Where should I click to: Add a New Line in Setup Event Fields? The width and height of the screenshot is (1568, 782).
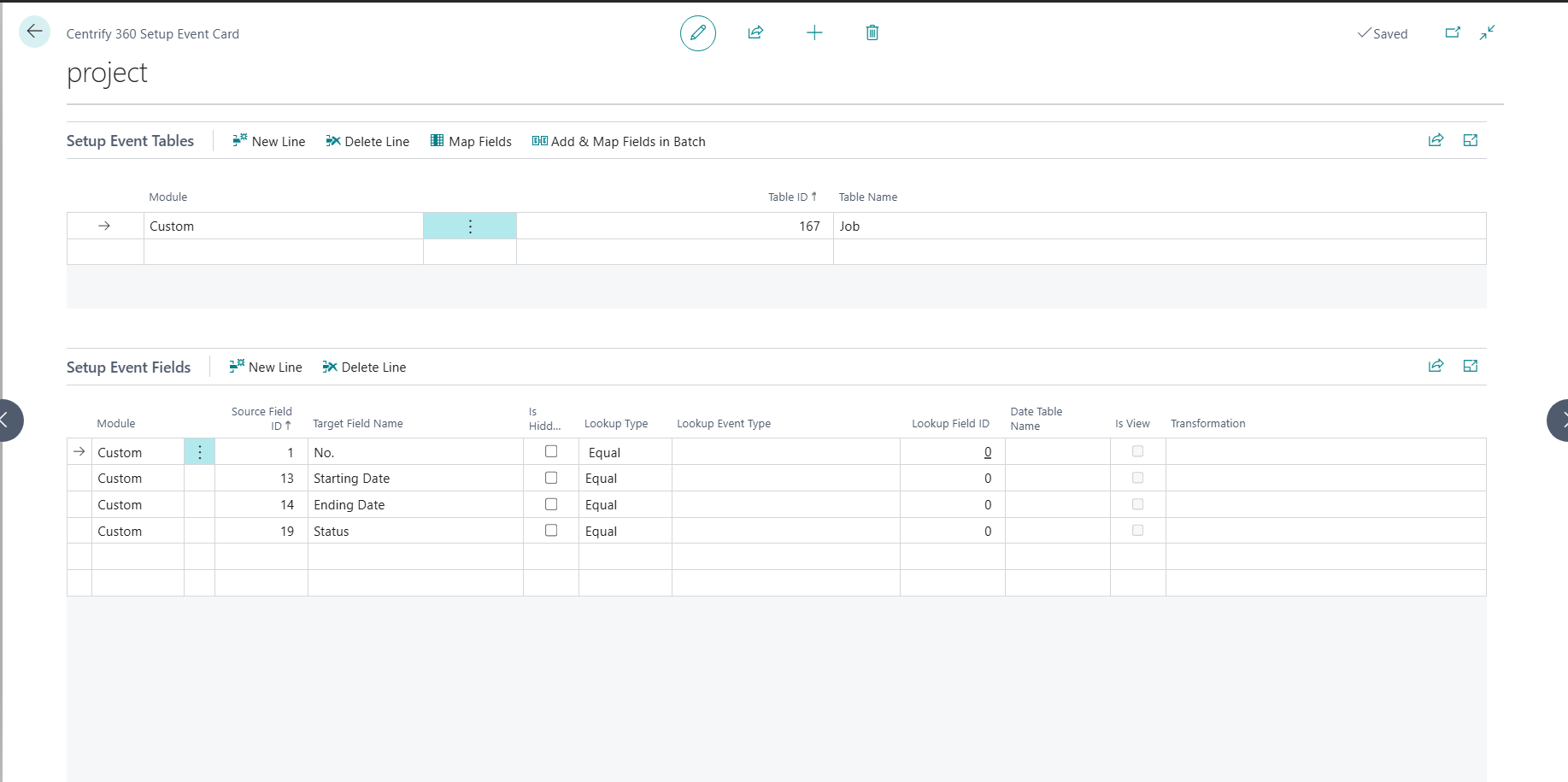click(x=266, y=367)
